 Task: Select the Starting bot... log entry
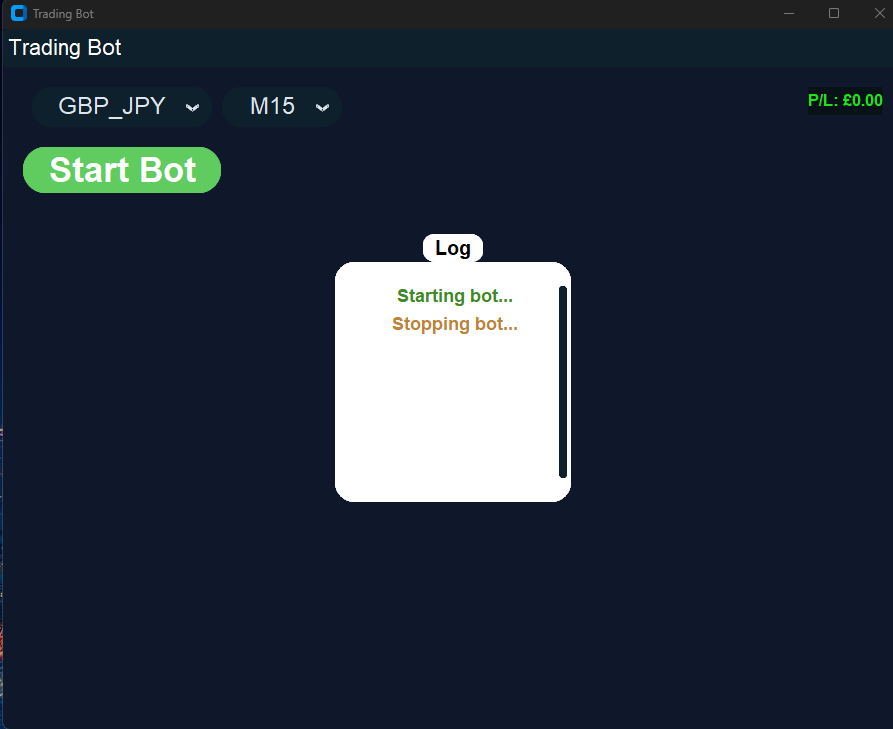coord(455,296)
